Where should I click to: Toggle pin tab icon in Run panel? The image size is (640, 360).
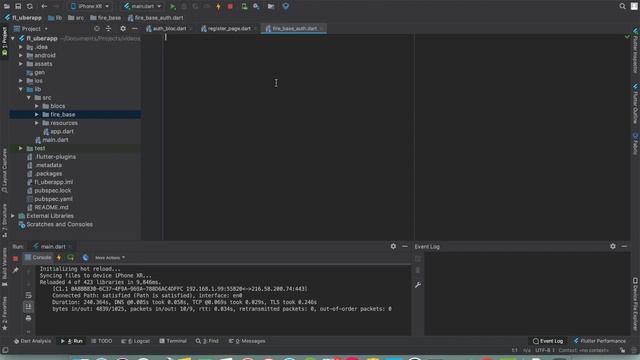(x=16, y=270)
